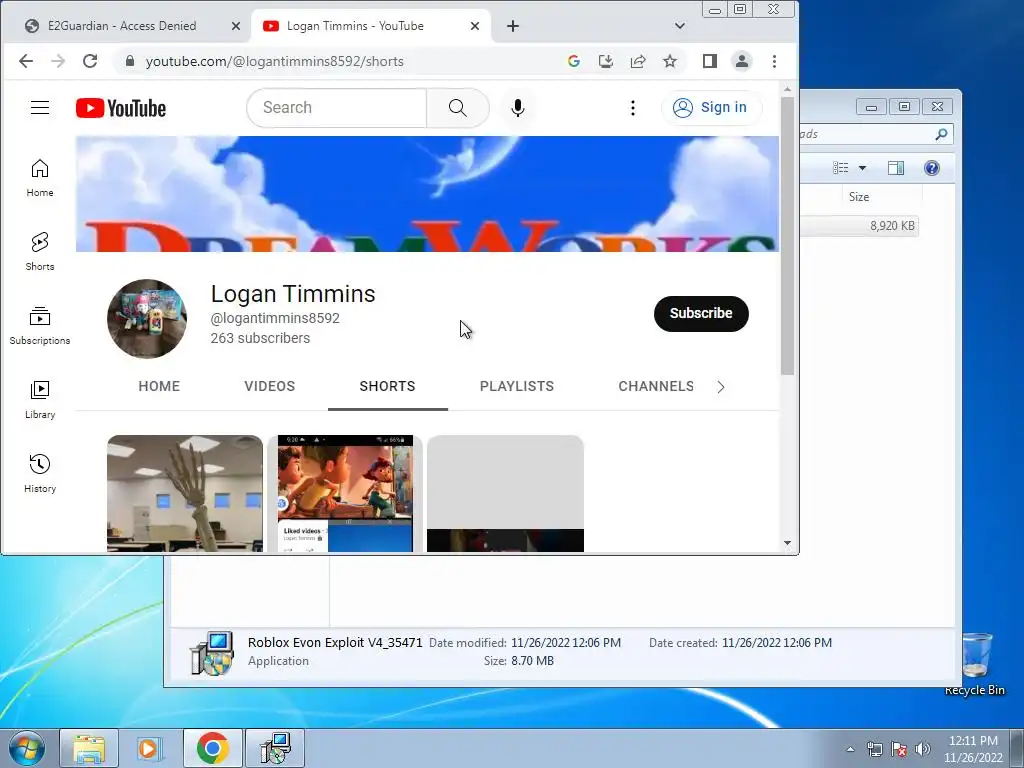
Task: Close the Logan Timmins YouTube tab
Action: (x=475, y=26)
